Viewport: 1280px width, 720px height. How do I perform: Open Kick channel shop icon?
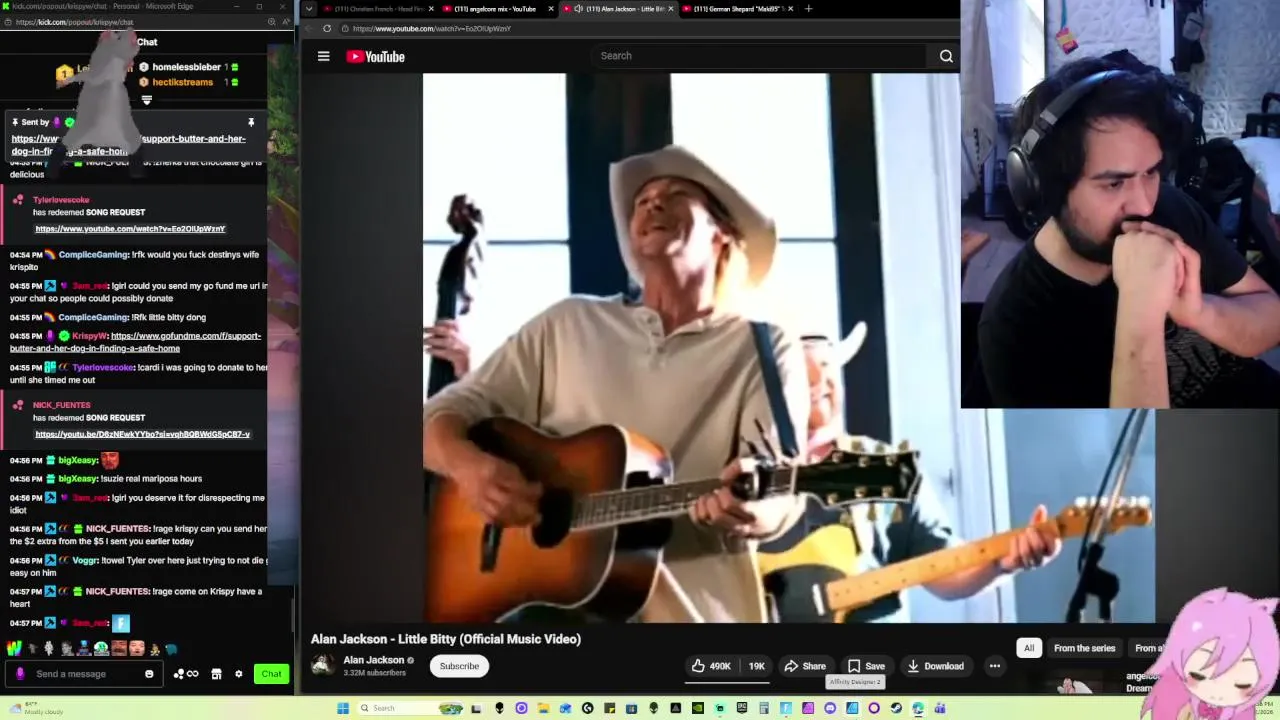[216, 674]
